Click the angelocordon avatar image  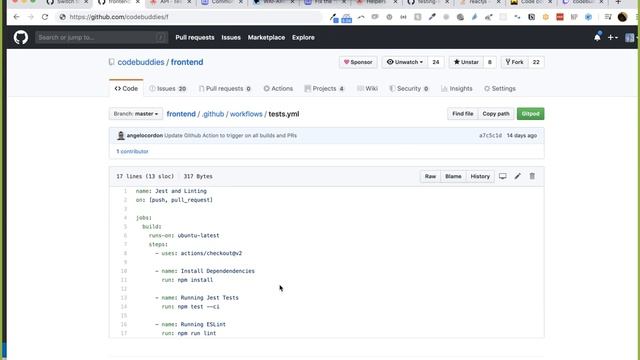(x=120, y=136)
